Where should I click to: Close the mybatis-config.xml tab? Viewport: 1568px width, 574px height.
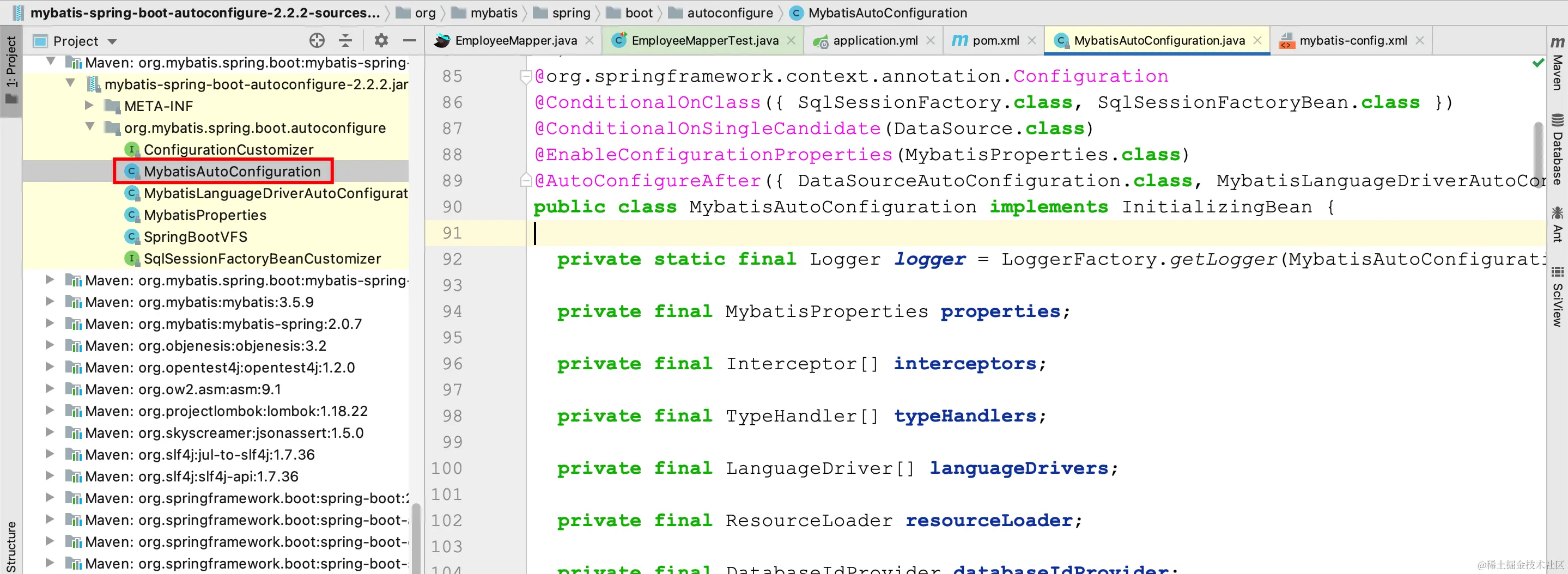(1419, 41)
